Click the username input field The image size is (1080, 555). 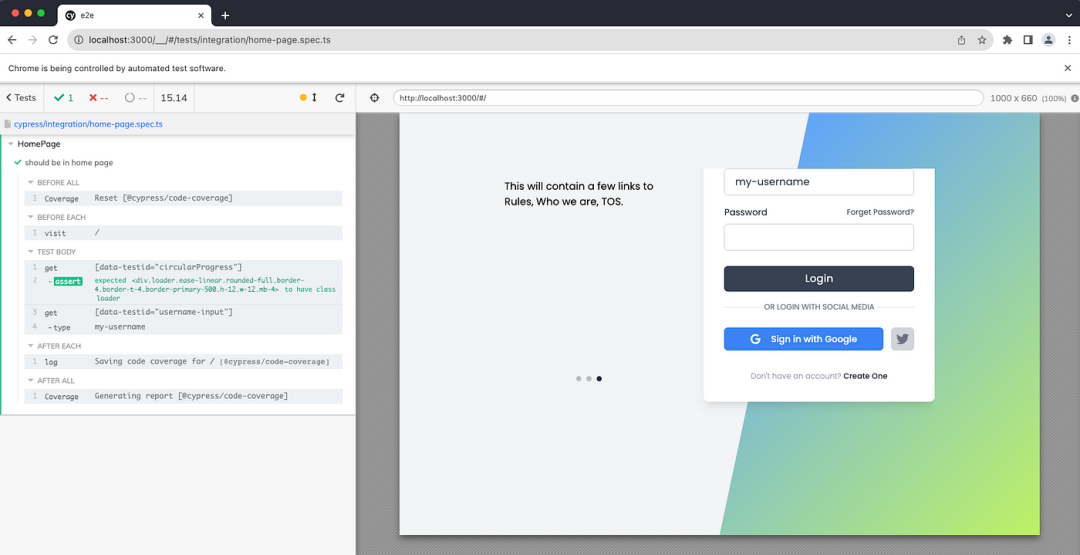pos(818,182)
